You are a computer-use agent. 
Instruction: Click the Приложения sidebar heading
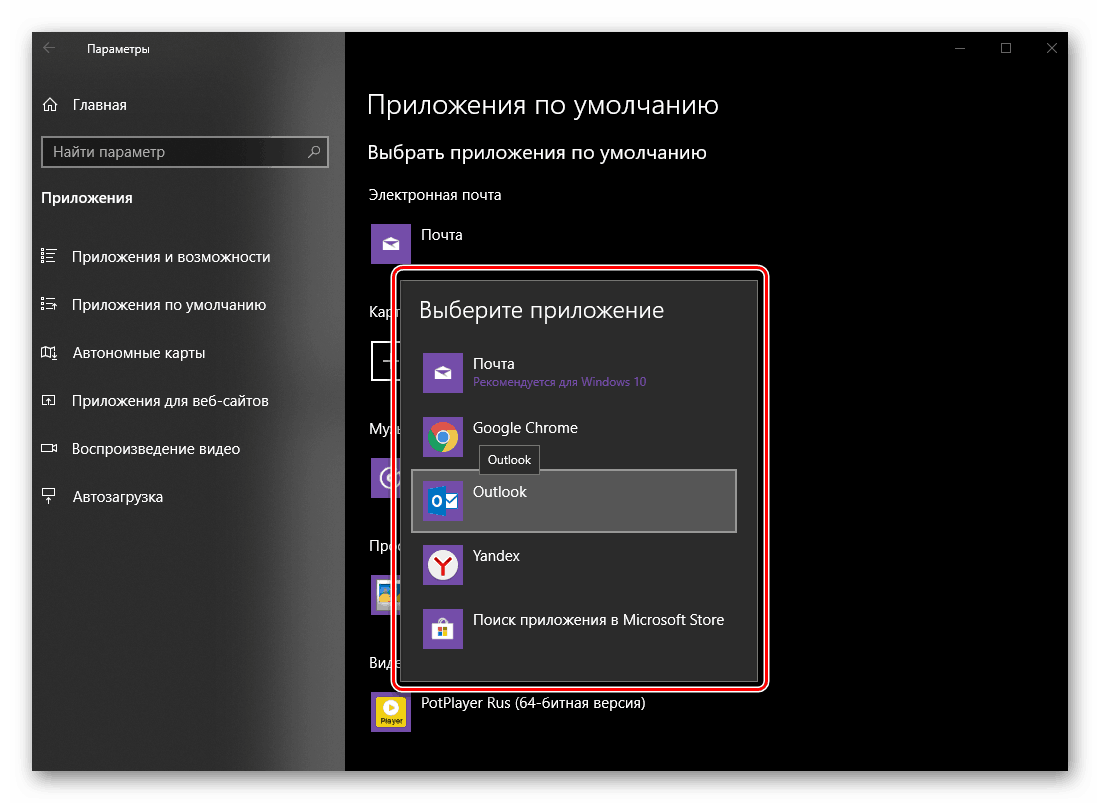click(87, 198)
